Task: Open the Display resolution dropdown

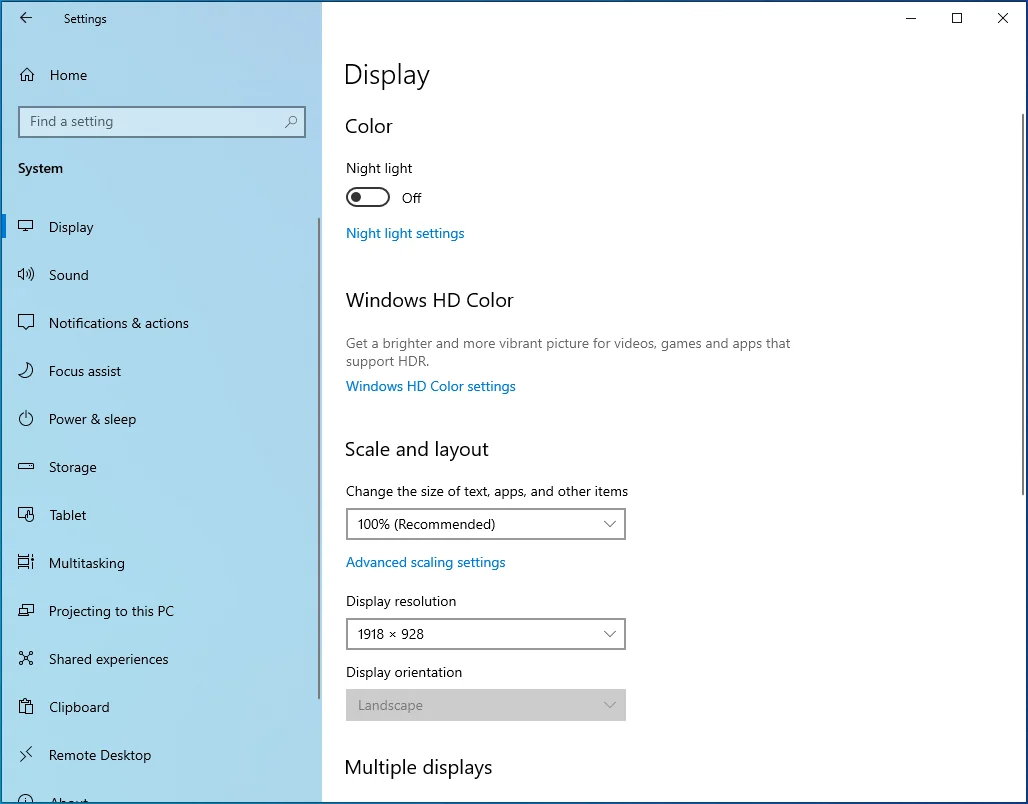Action: point(486,634)
